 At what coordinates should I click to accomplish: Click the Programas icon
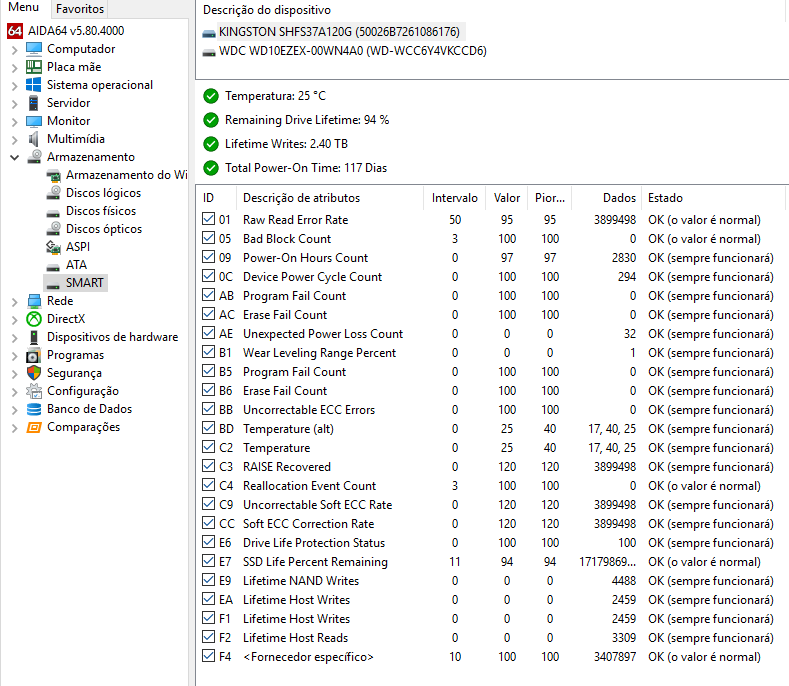[34, 355]
